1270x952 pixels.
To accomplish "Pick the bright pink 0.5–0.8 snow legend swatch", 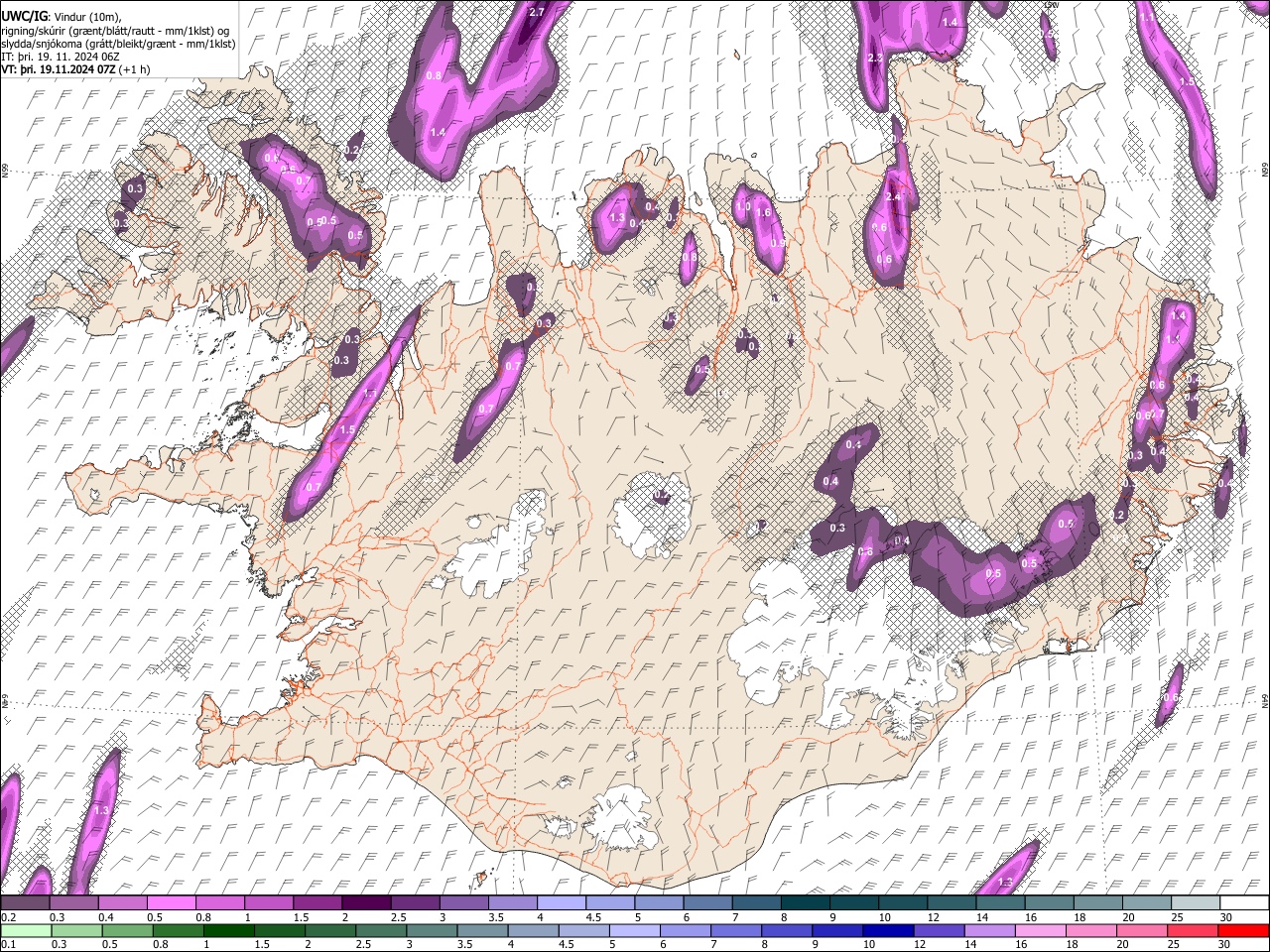I will click(x=171, y=903).
